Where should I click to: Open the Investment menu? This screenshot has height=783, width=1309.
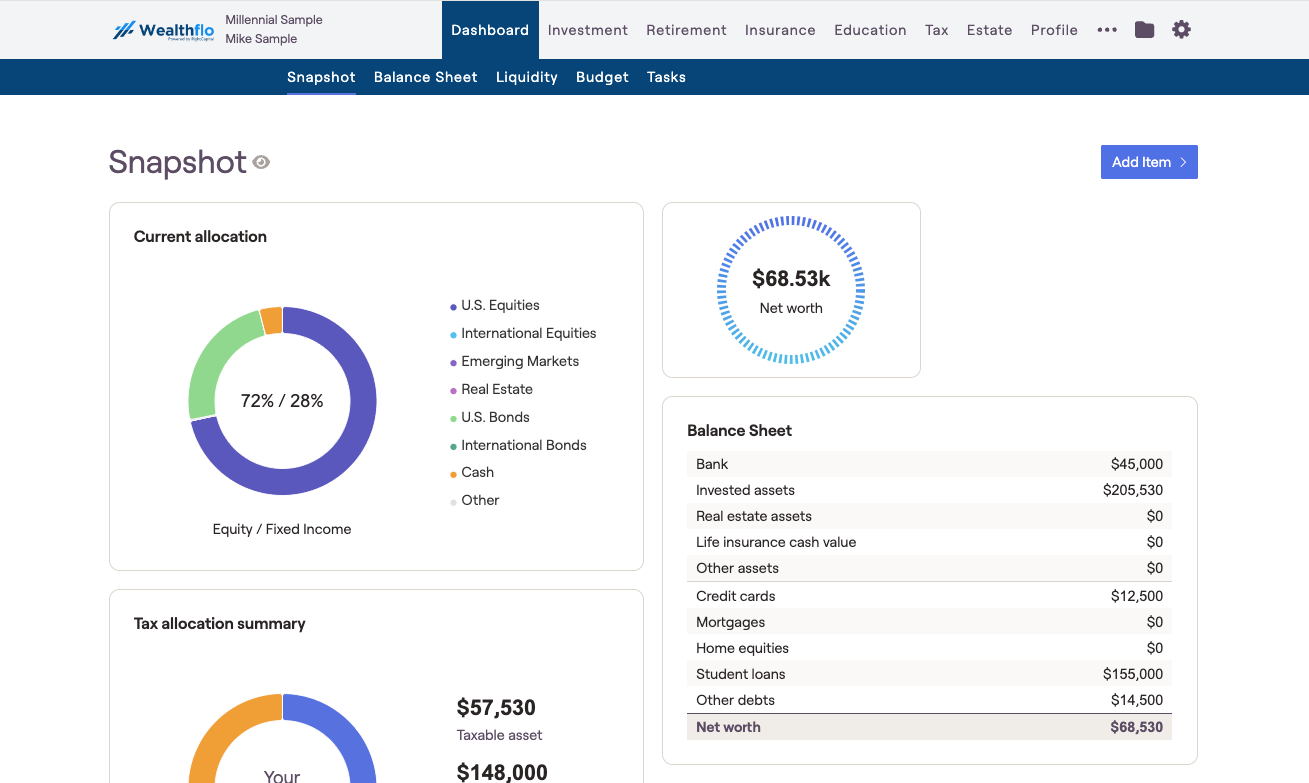(588, 30)
